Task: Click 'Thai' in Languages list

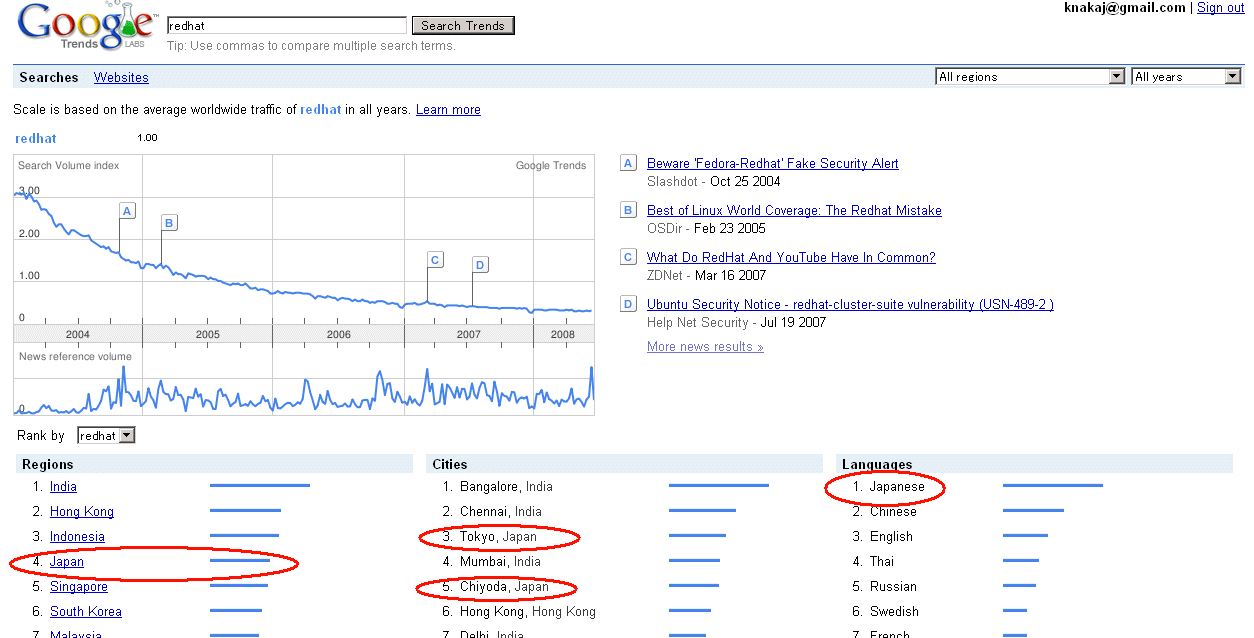Action: pyautogui.click(x=882, y=561)
